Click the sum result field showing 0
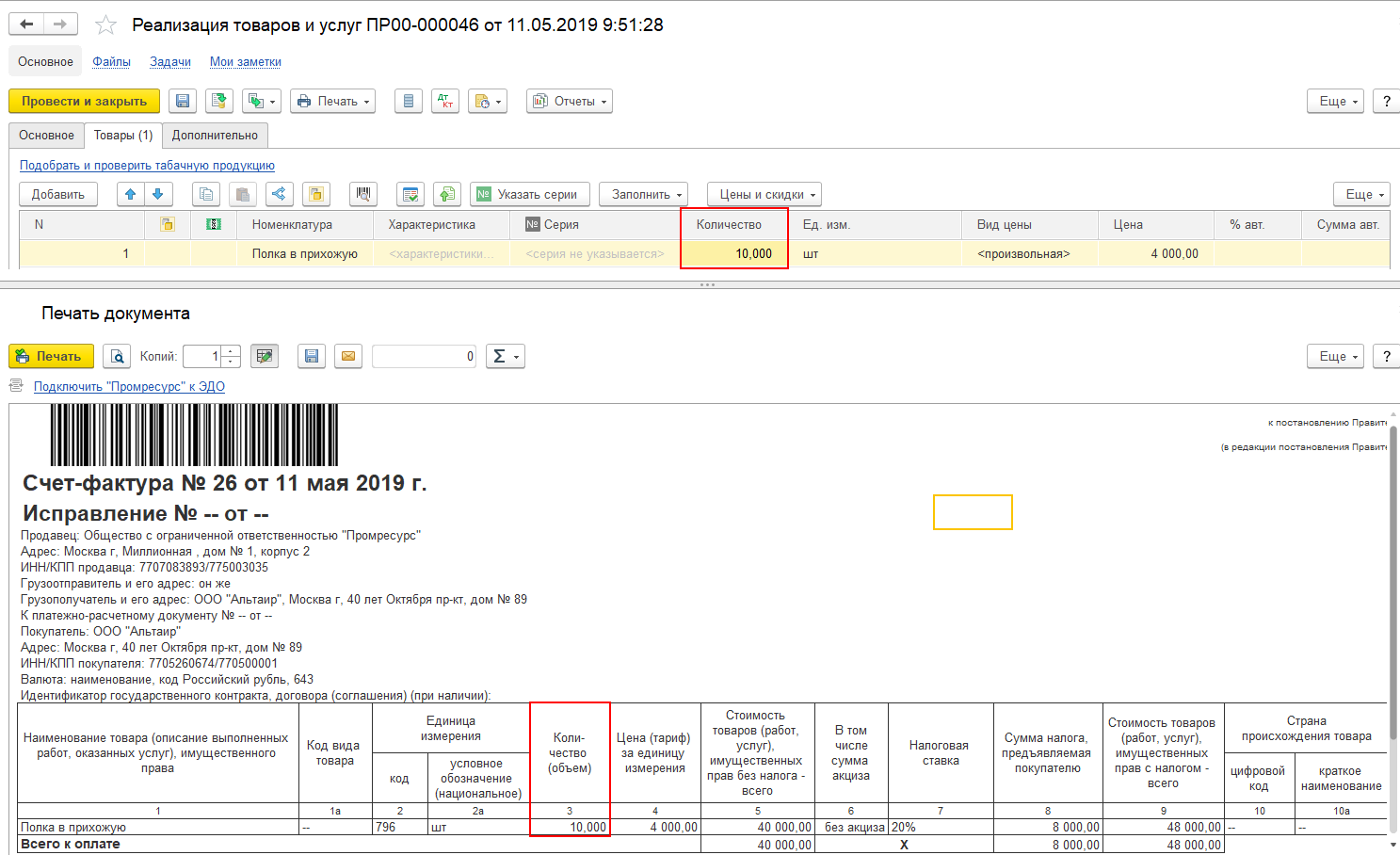The height and width of the screenshot is (855, 1400). (425, 356)
